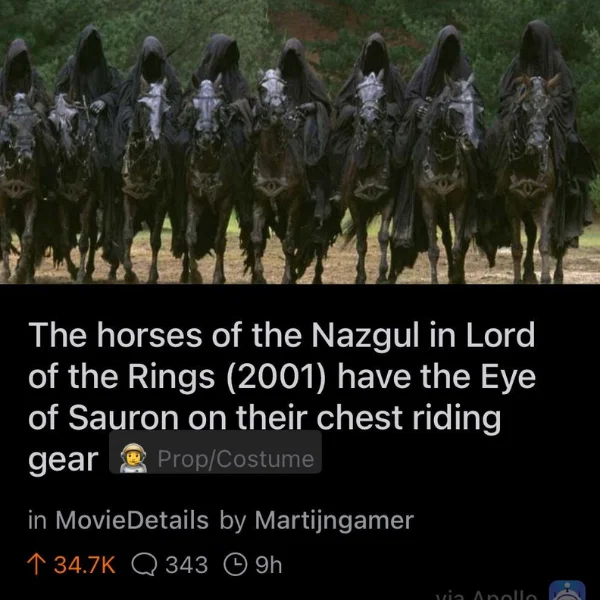Tap the astronaut emoji in the flair
600x600 pixels.
134,458
